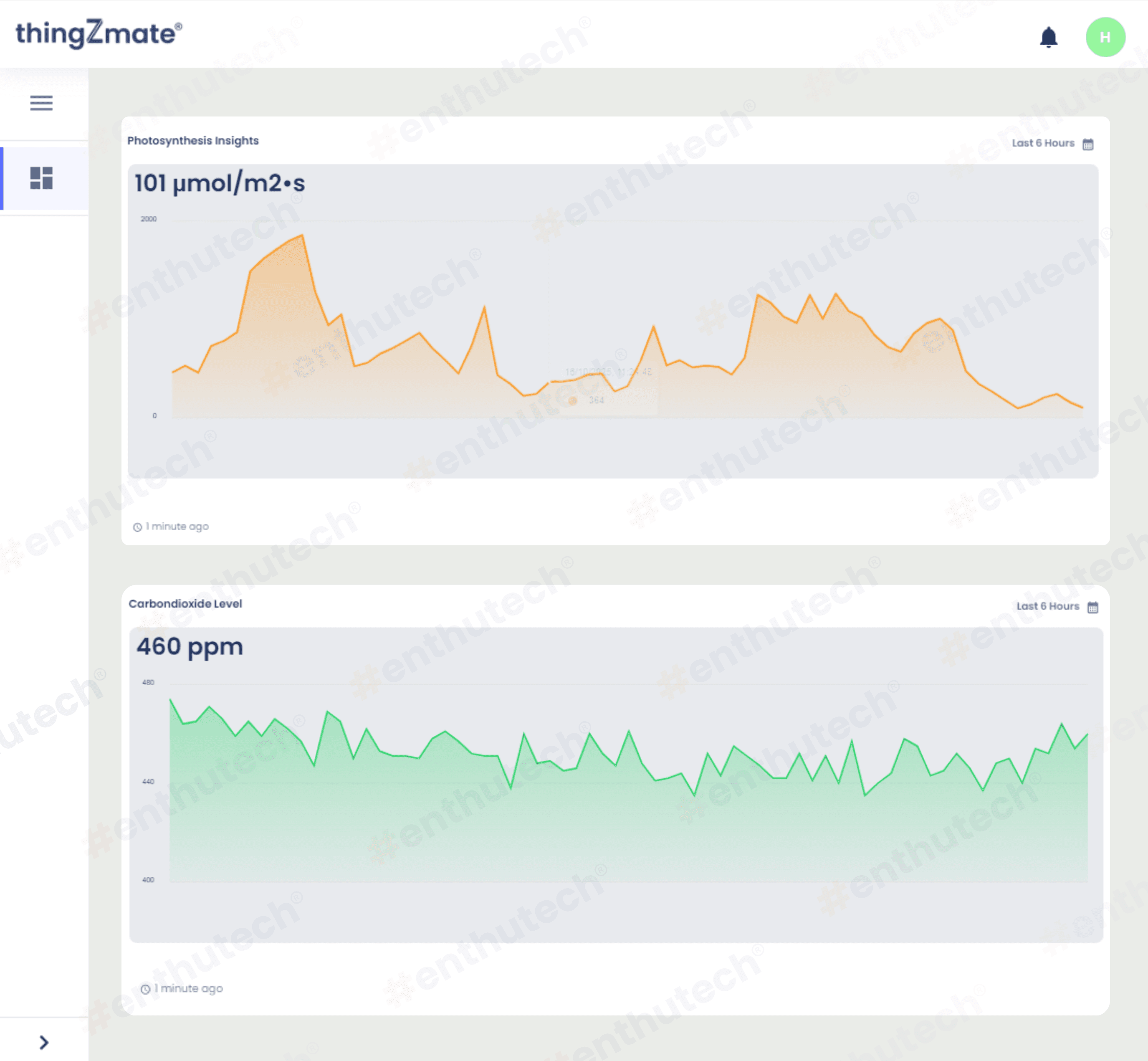1148x1061 pixels.
Task: Click the Carbondioxide Level widget title
Action: tap(185, 603)
